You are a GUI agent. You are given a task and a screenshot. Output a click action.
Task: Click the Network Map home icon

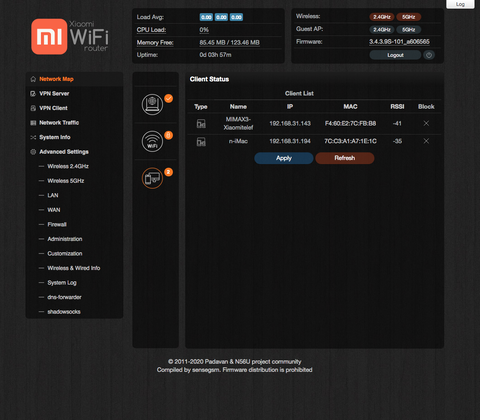(33, 79)
